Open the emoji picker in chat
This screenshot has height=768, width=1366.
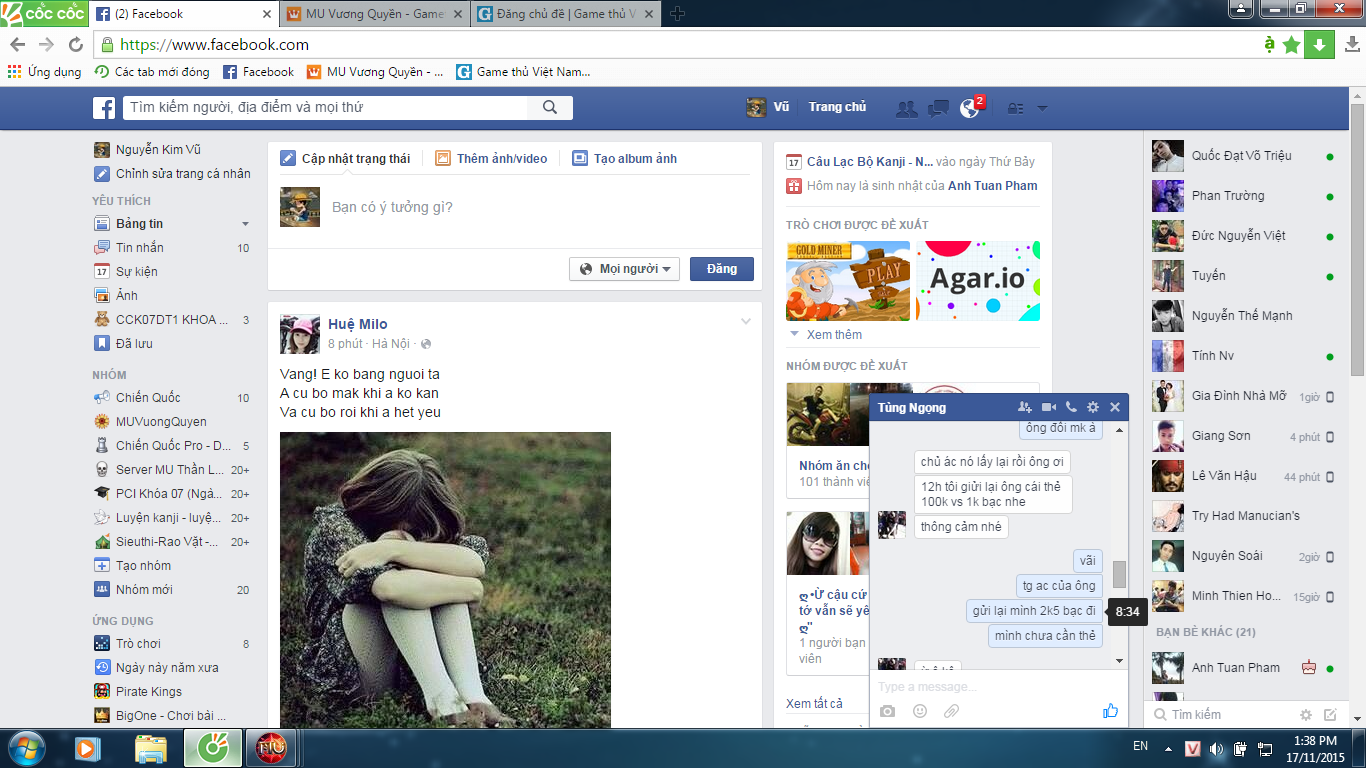click(919, 711)
